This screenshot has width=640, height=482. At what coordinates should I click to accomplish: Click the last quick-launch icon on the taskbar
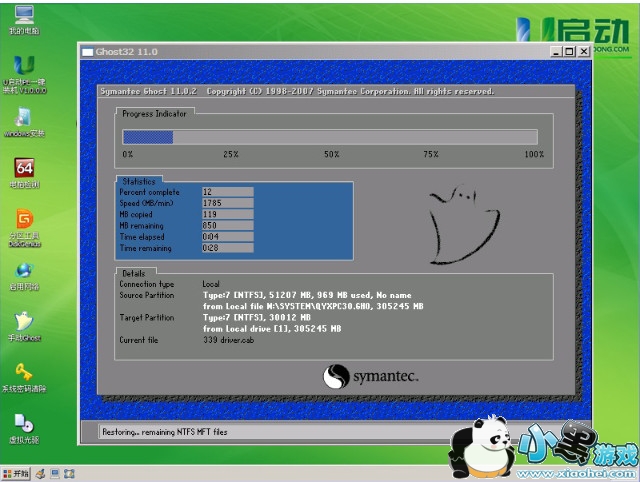[x=69, y=473]
